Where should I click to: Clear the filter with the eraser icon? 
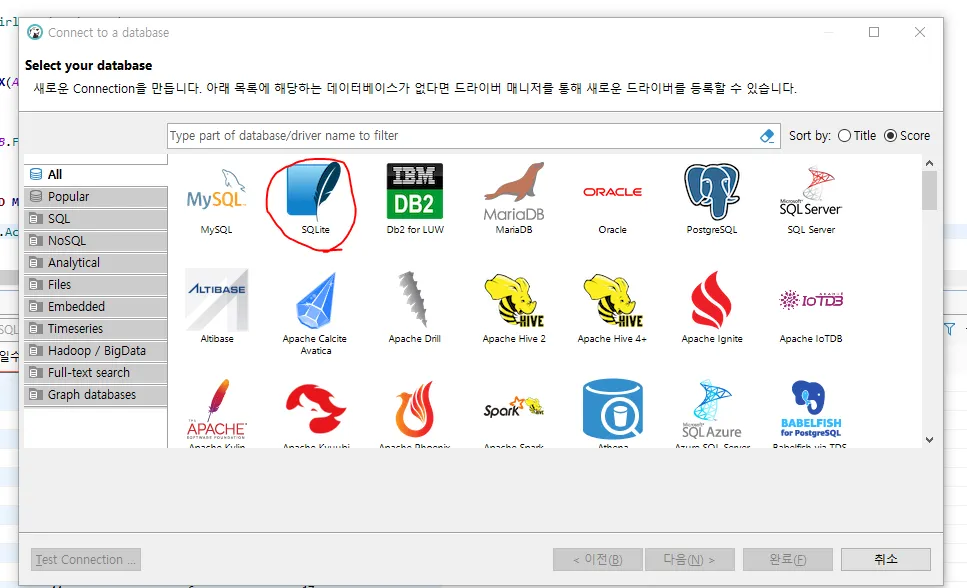tap(767, 136)
